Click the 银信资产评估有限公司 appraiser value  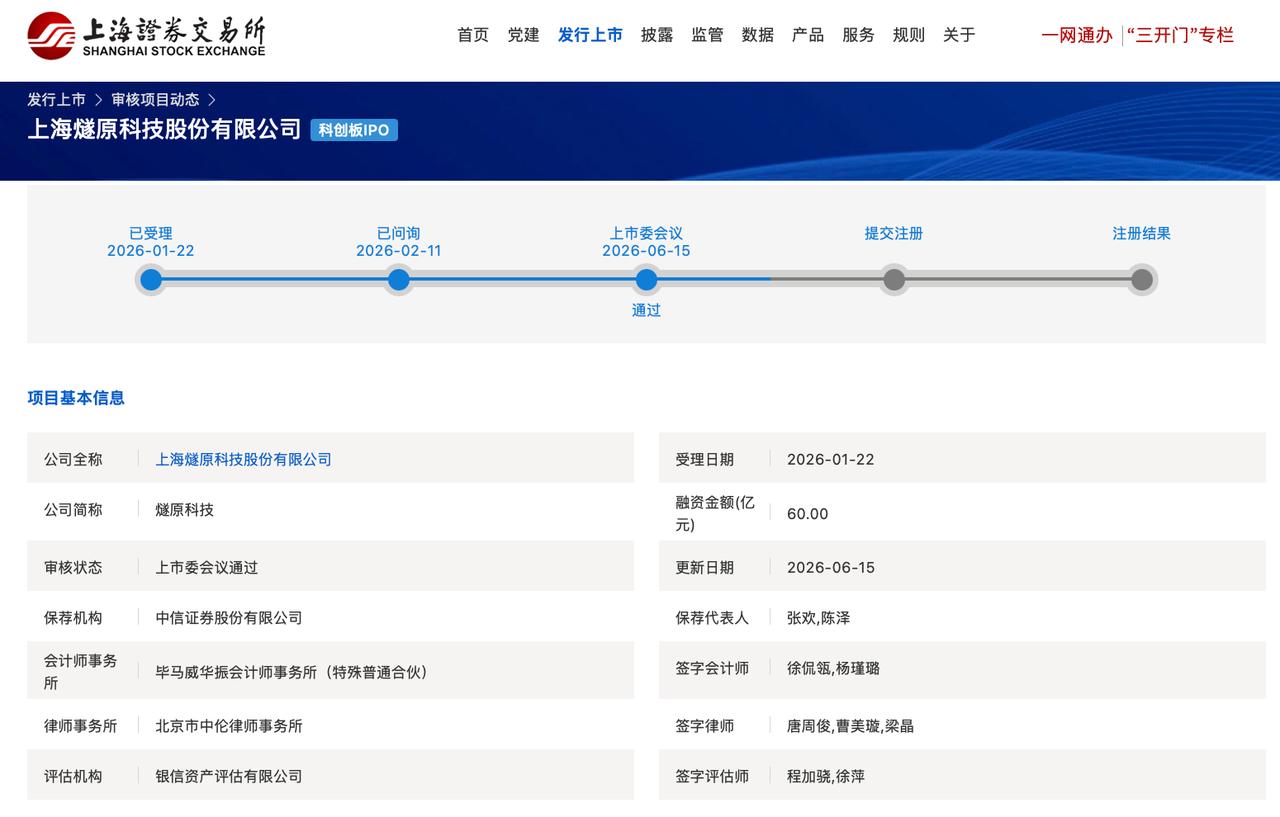pyautogui.click(x=228, y=775)
